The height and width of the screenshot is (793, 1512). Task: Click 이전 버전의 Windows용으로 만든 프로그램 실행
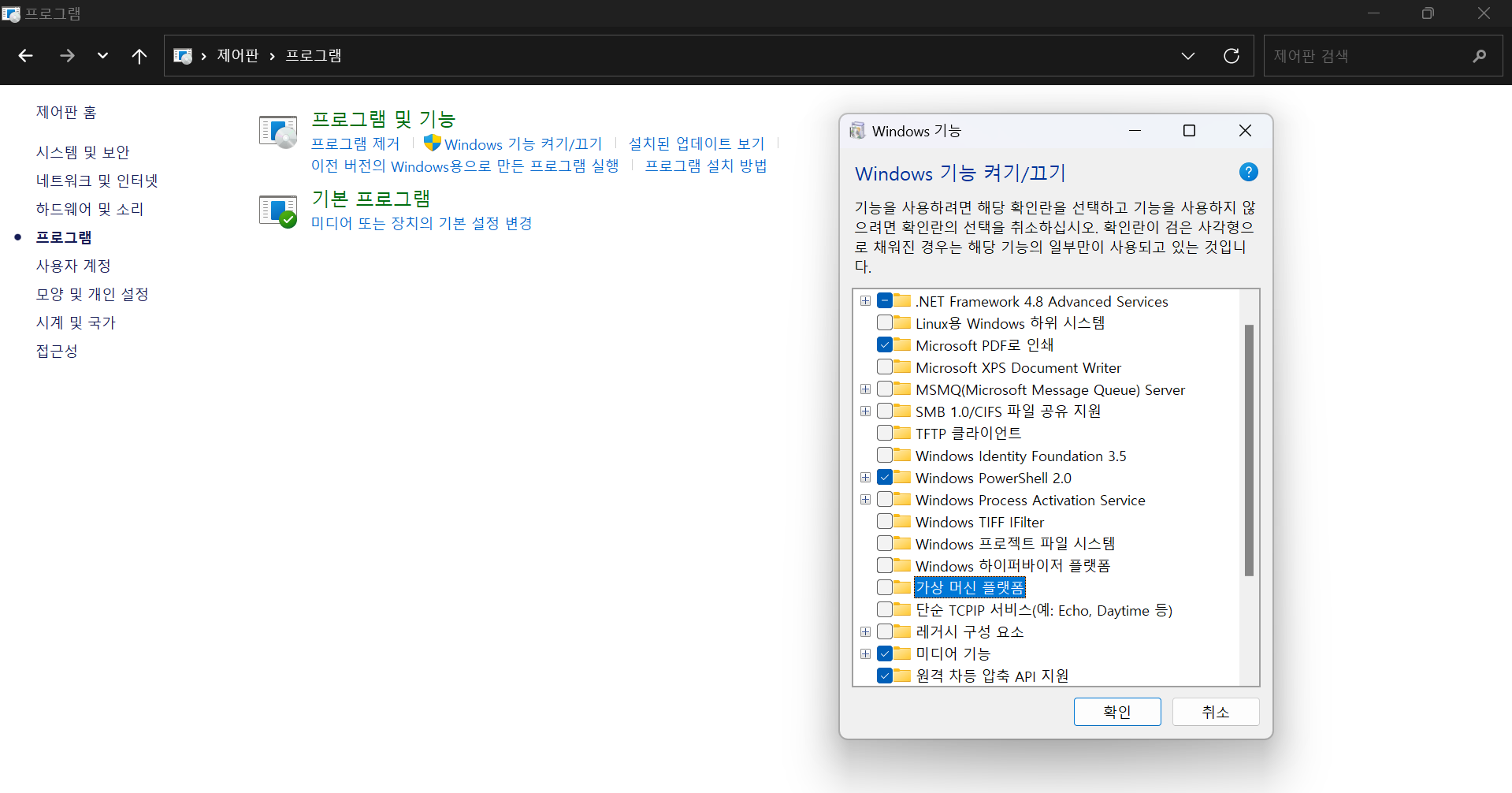pyautogui.click(x=465, y=166)
